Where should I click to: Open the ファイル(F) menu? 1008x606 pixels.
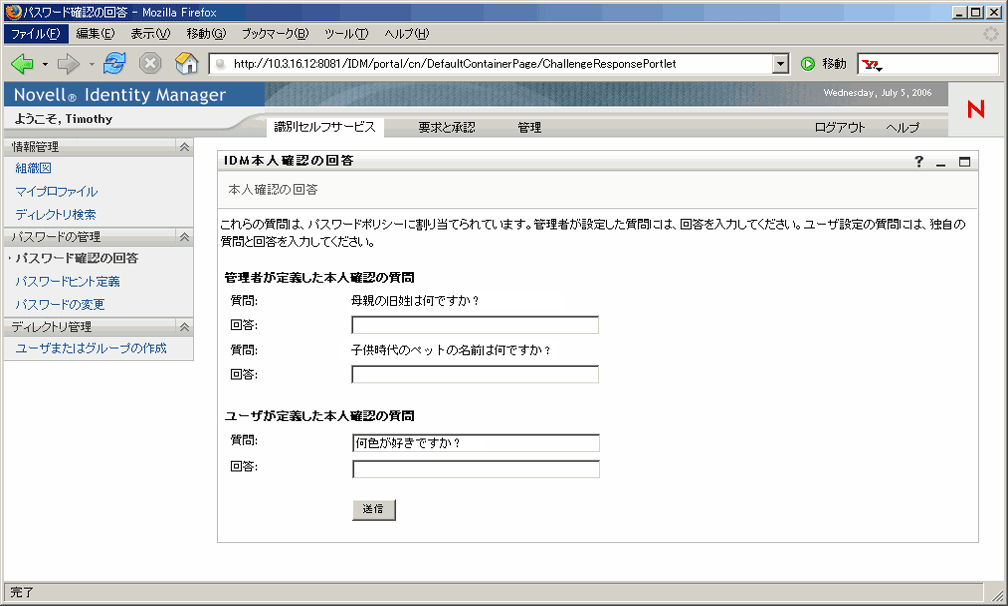tap(35, 33)
